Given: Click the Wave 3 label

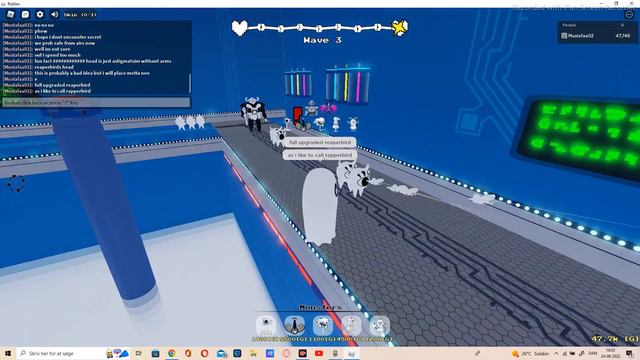Looking at the screenshot, I should pos(322,40).
